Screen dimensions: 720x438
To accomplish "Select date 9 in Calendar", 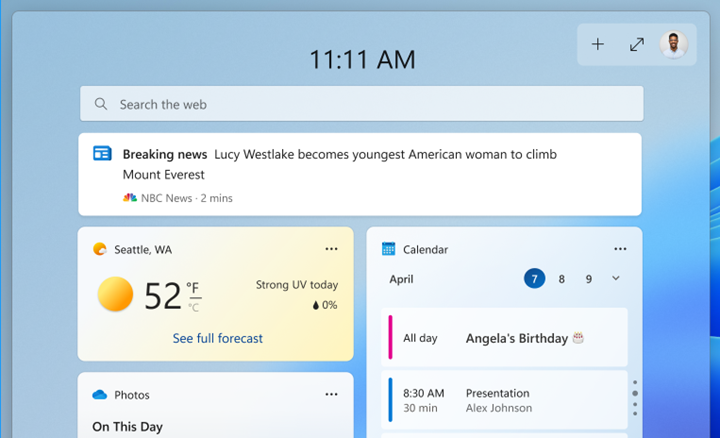I will [589, 279].
